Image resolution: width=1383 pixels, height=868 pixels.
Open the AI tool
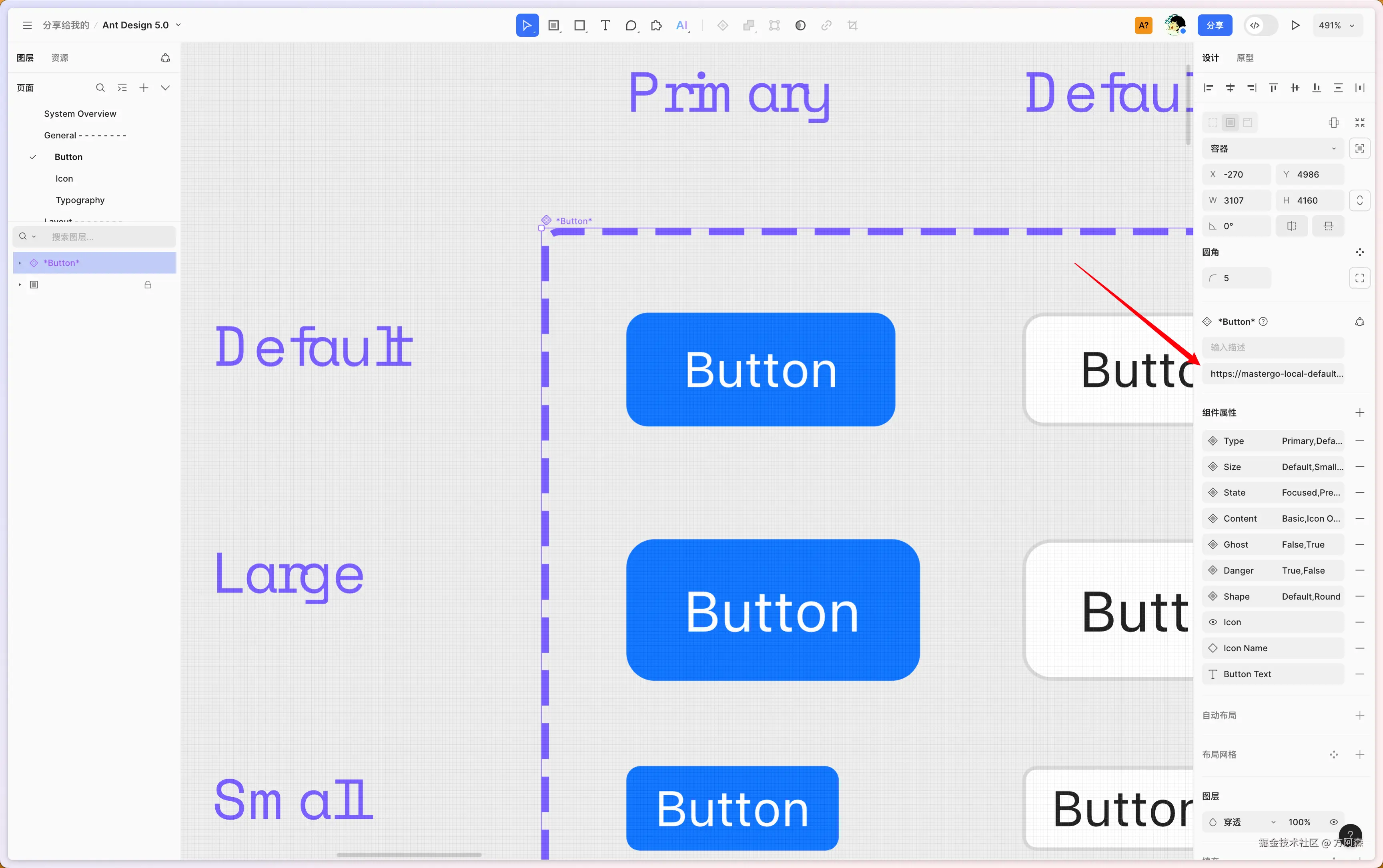(x=682, y=25)
